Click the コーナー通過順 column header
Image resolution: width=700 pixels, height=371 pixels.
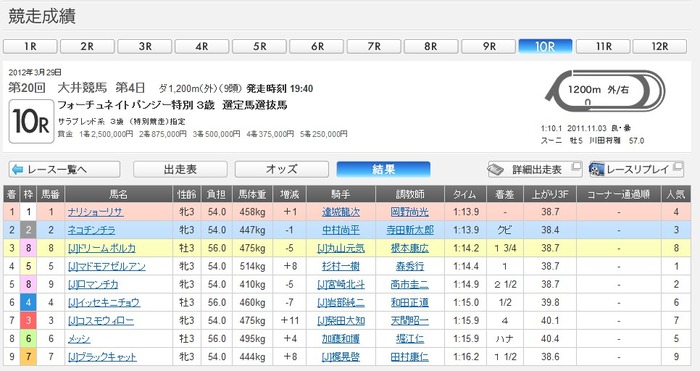pos(618,194)
